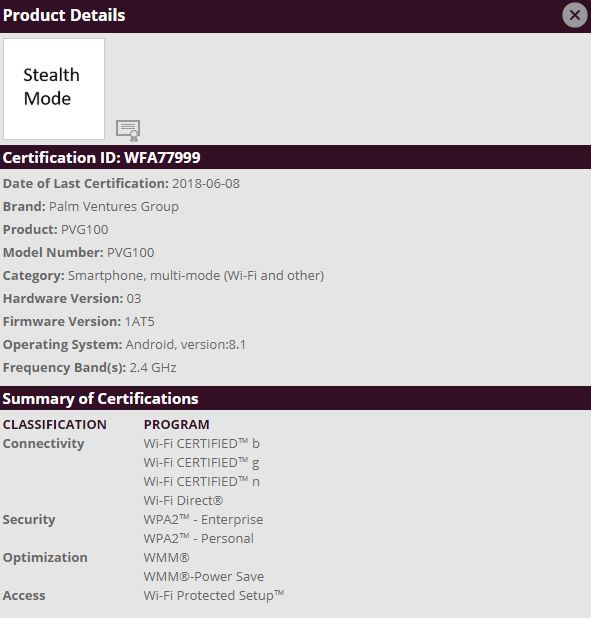Click the Stealth Mode product thumbnail
The height and width of the screenshot is (618, 591).
pos(54,89)
